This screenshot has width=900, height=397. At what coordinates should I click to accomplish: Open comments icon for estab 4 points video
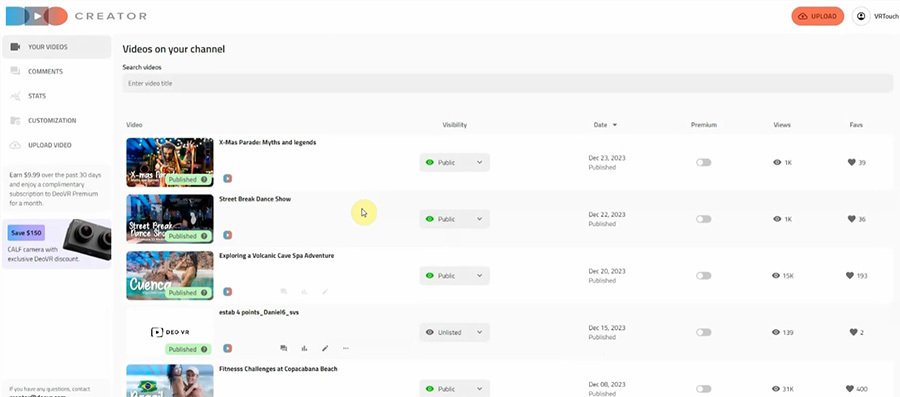point(284,348)
